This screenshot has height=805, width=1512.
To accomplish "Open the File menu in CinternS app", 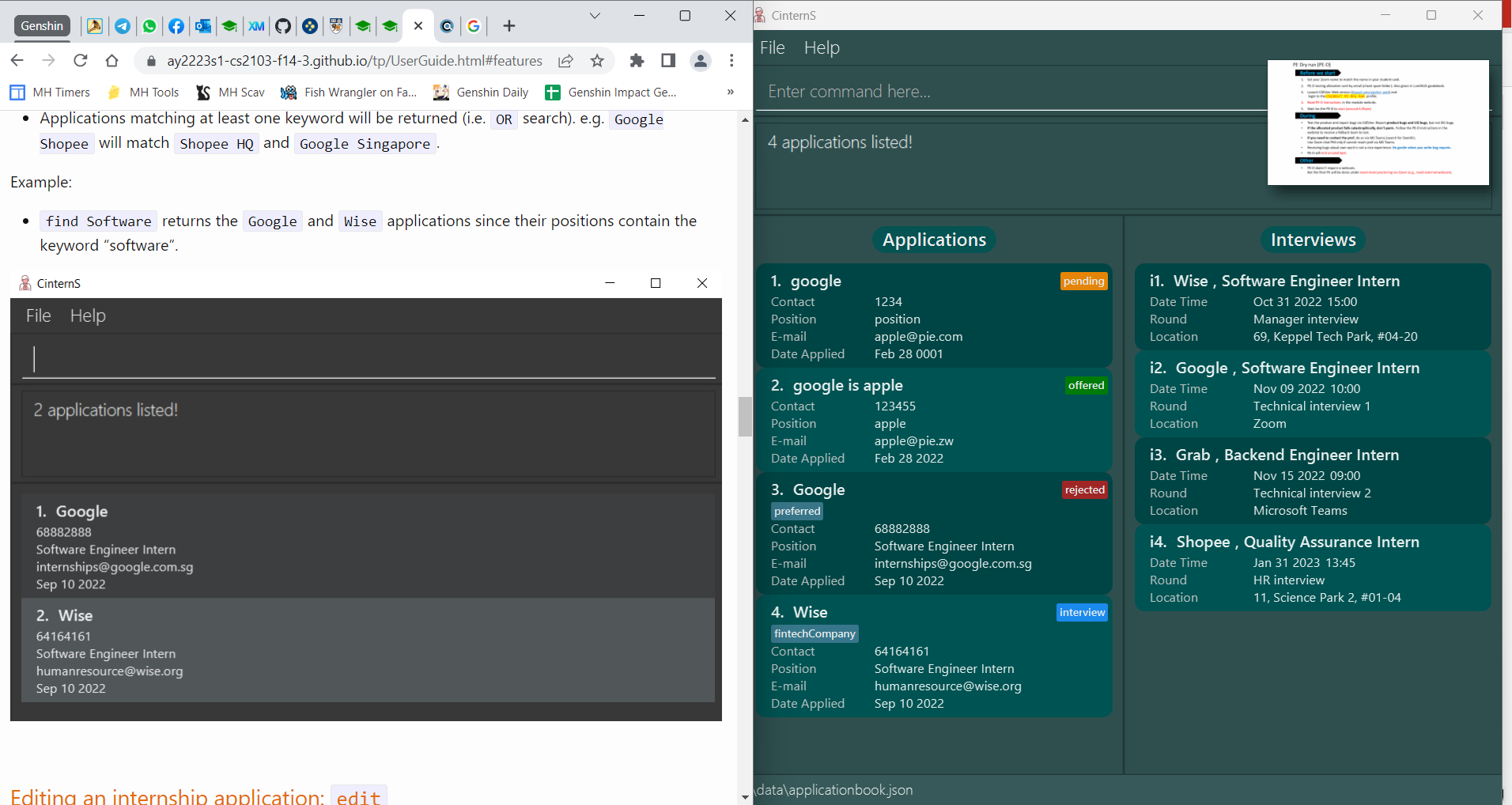I will 773,47.
